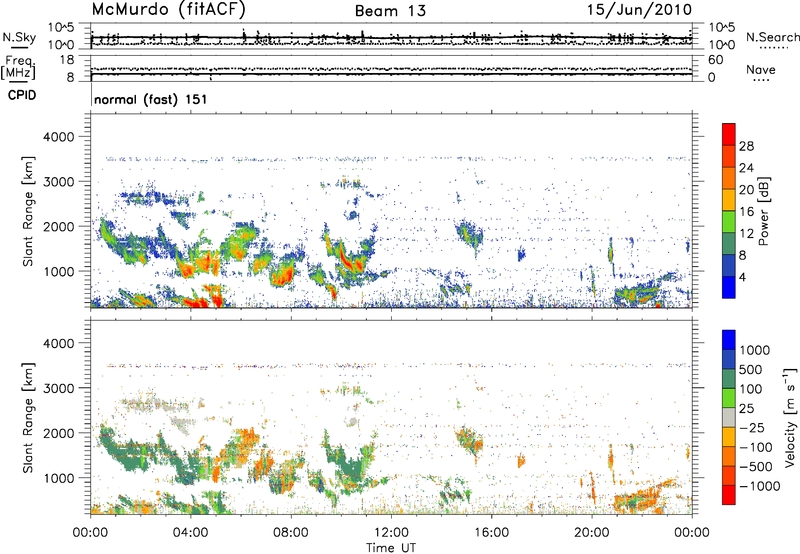The height and width of the screenshot is (554, 800).
Task: Click the '28' power colorbar tick label
Action: (x=746, y=146)
